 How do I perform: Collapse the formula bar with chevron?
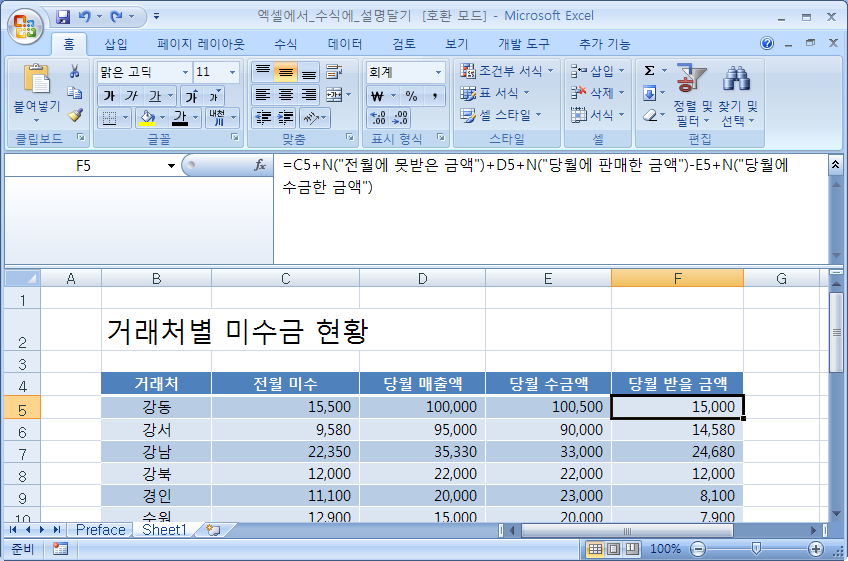coord(835,164)
